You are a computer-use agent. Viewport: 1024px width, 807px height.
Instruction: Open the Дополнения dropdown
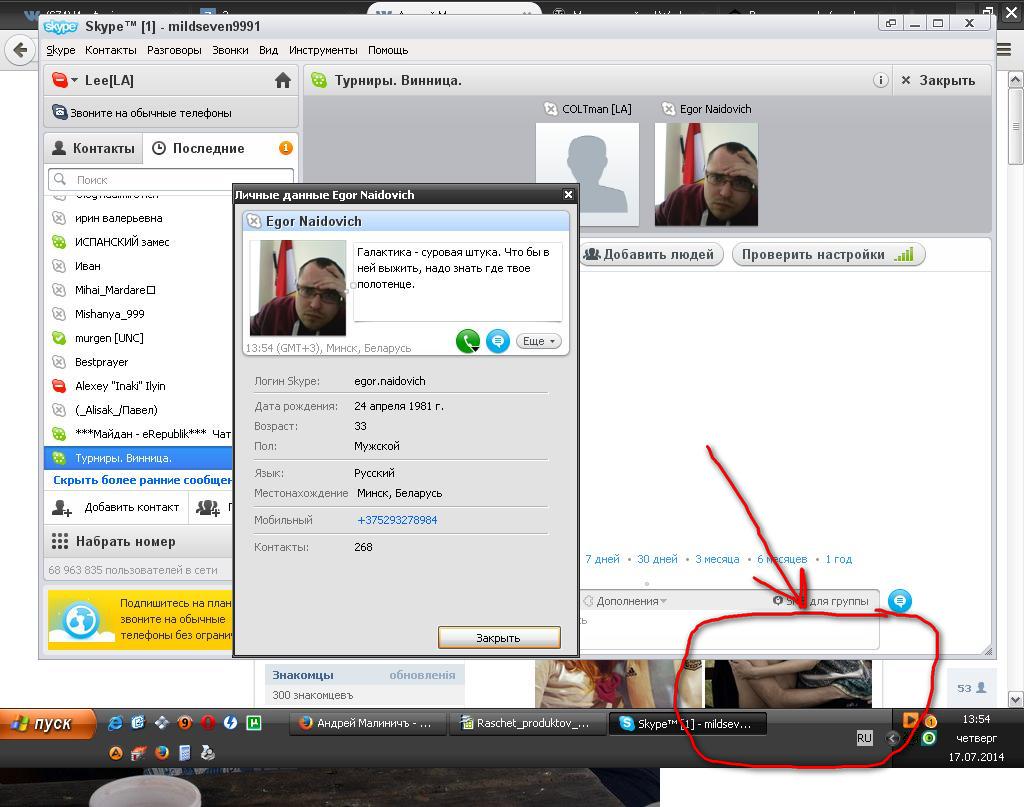tap(625, 601)
